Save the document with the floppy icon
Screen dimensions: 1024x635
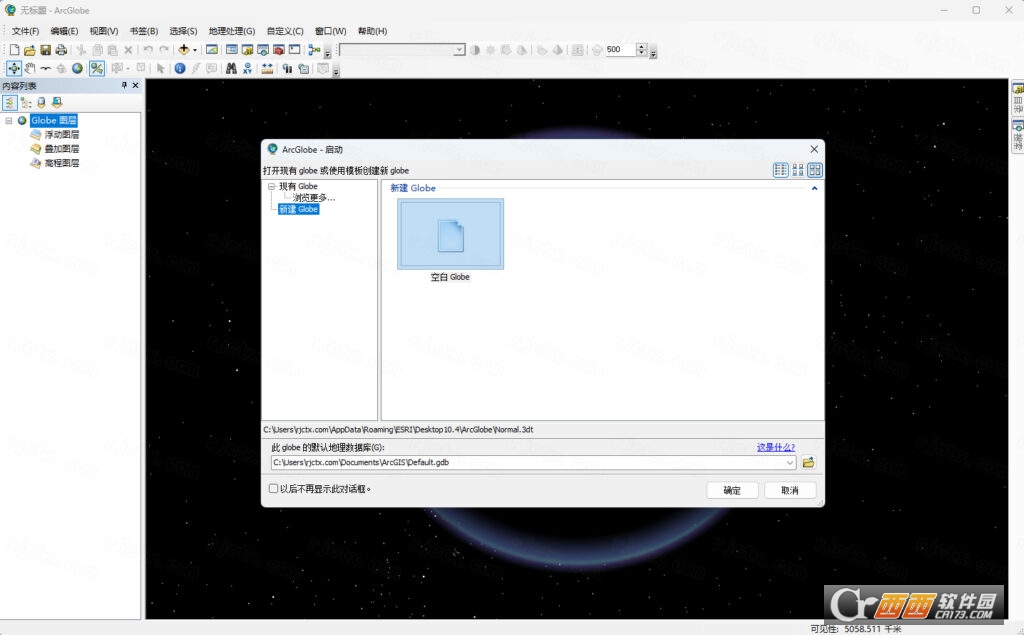pos(45,50)
